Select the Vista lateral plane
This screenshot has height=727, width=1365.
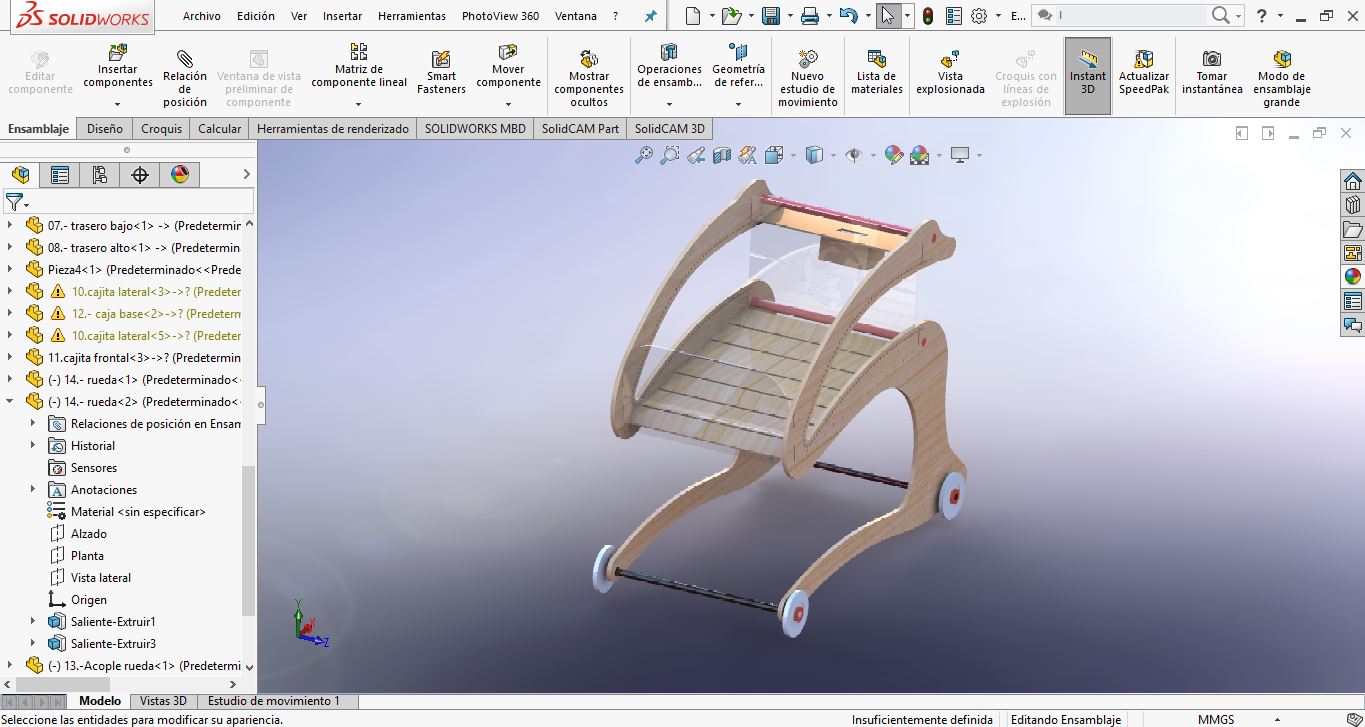point(101,578)
